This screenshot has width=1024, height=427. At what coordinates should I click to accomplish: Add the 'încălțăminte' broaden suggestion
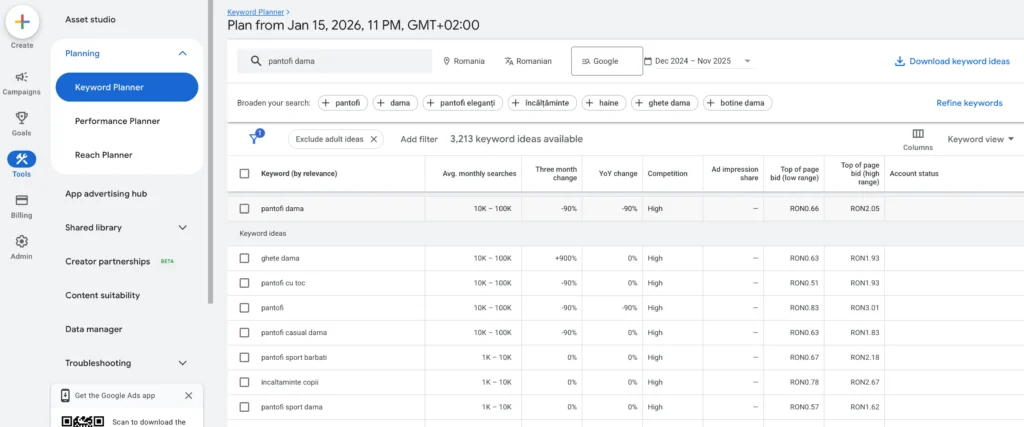pos(542,103)
